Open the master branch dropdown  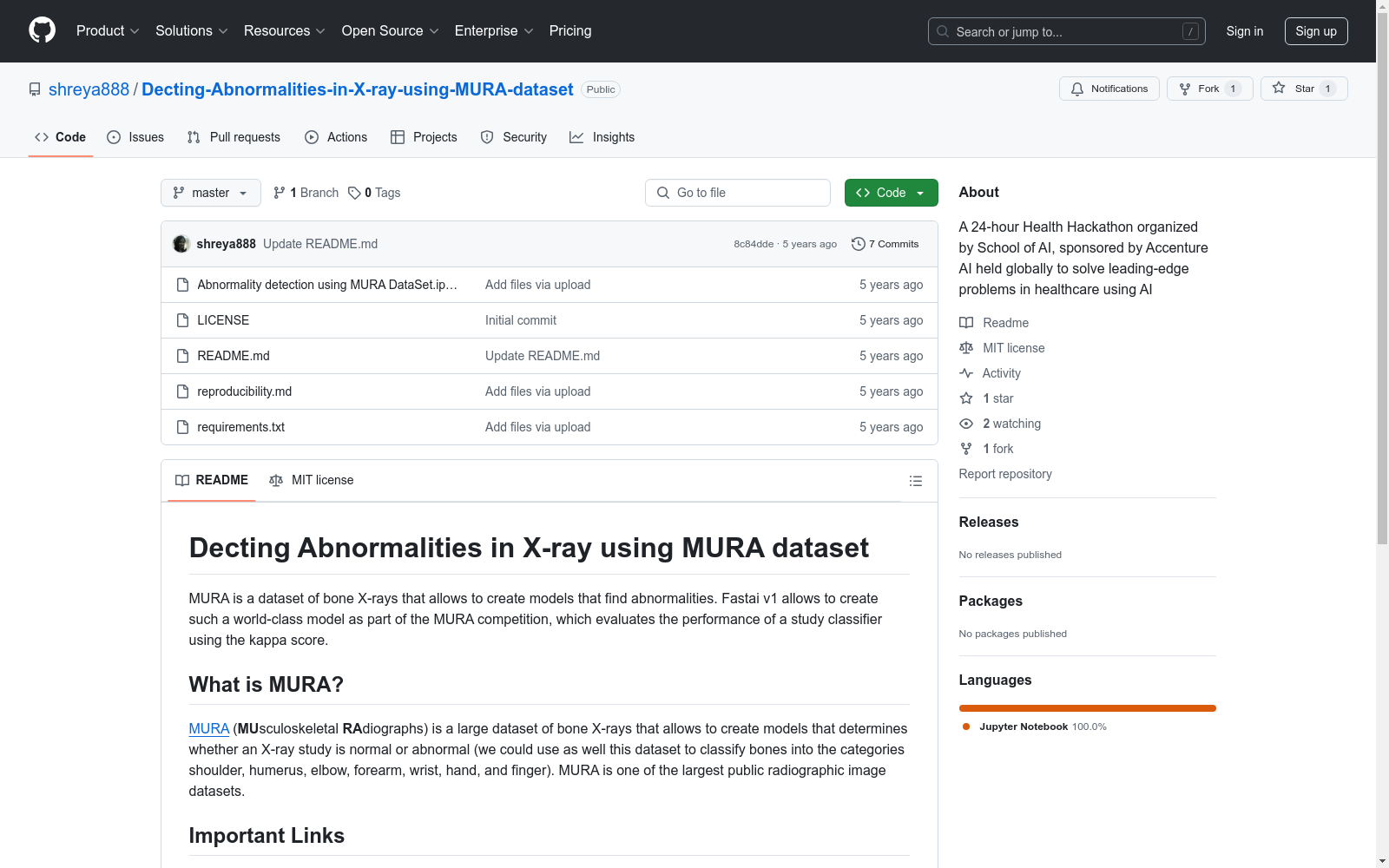(x=210, y=193)
